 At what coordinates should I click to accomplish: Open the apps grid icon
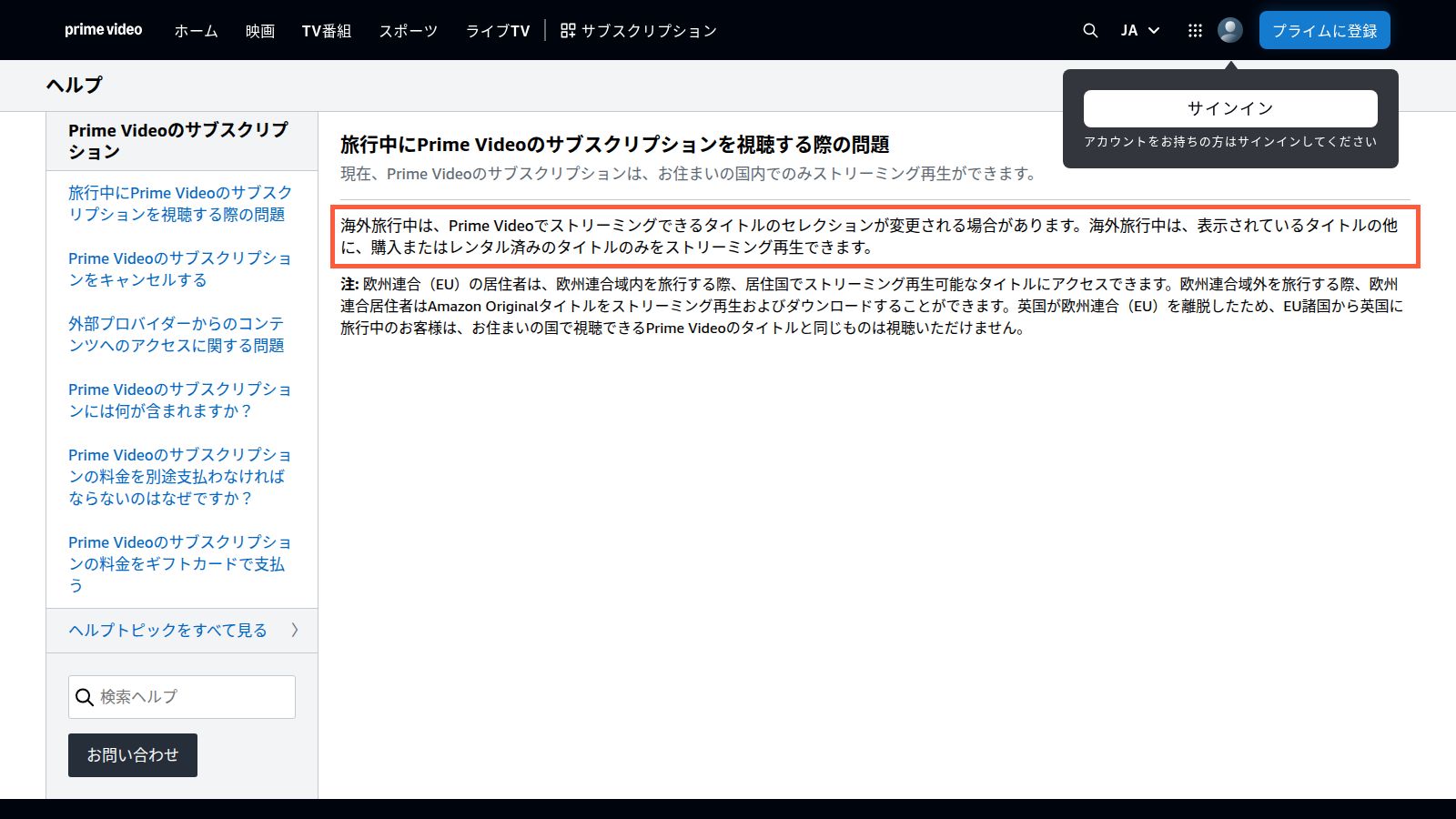pyautogui.click(x=1195, y=30)
